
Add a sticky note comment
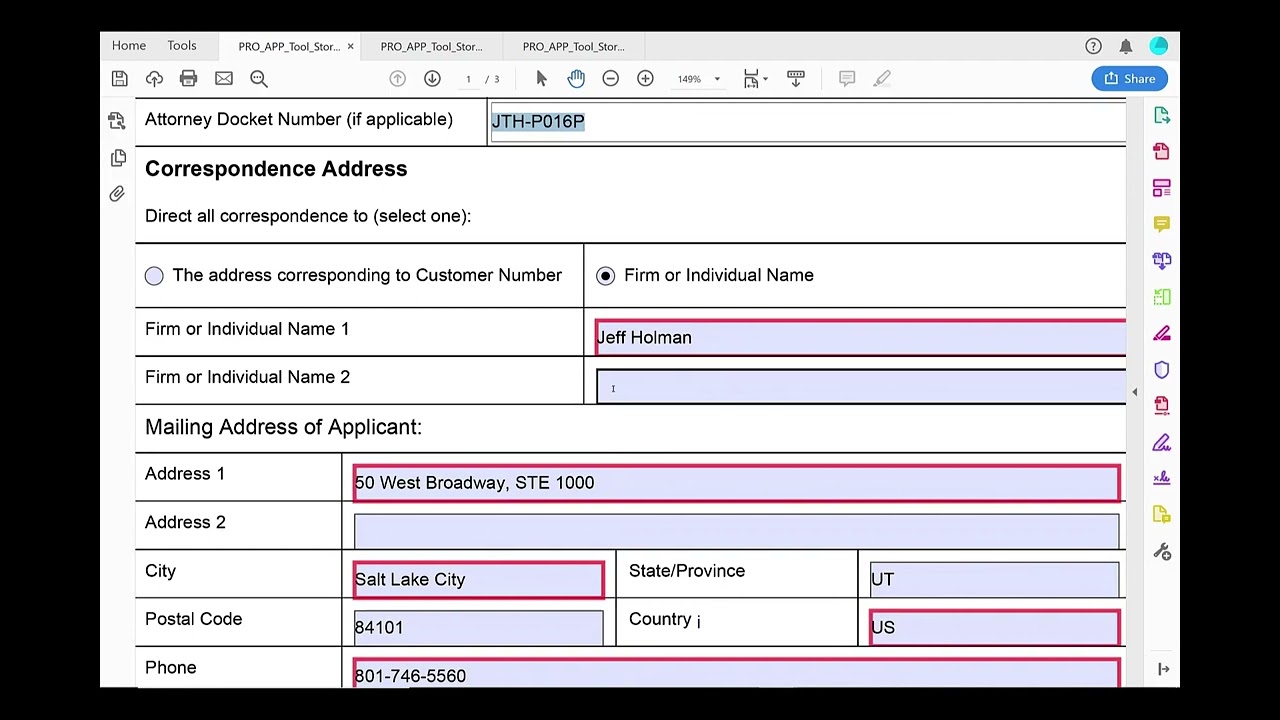pyautogui.click(x=847, y=79)
